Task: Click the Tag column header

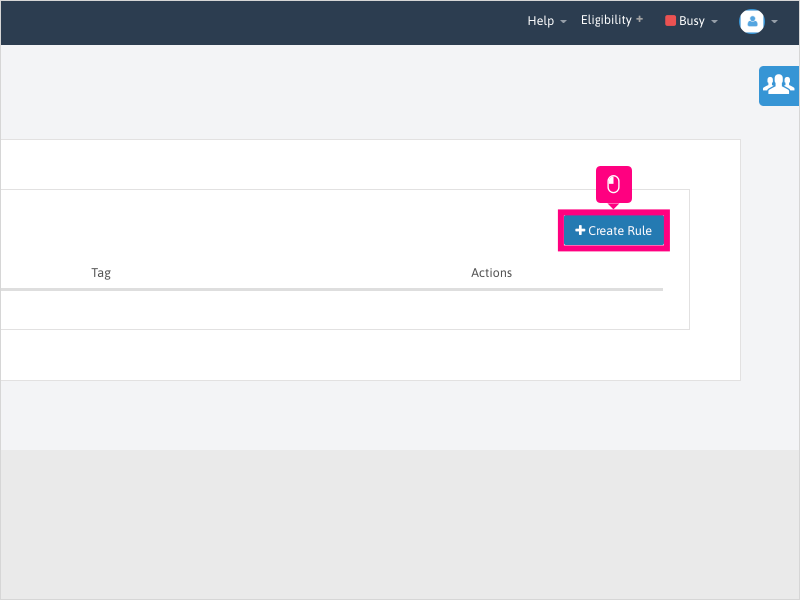Action: pyautogui.click(x=101, y=273)
